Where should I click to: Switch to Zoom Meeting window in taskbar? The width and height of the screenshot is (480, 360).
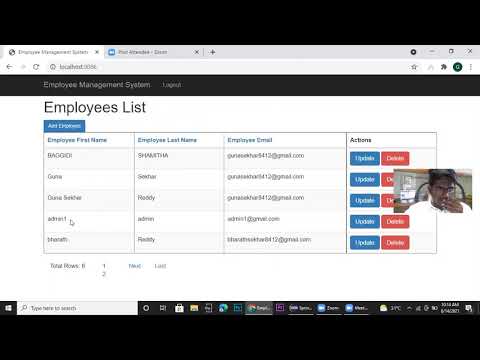click(x=356, y=308)
